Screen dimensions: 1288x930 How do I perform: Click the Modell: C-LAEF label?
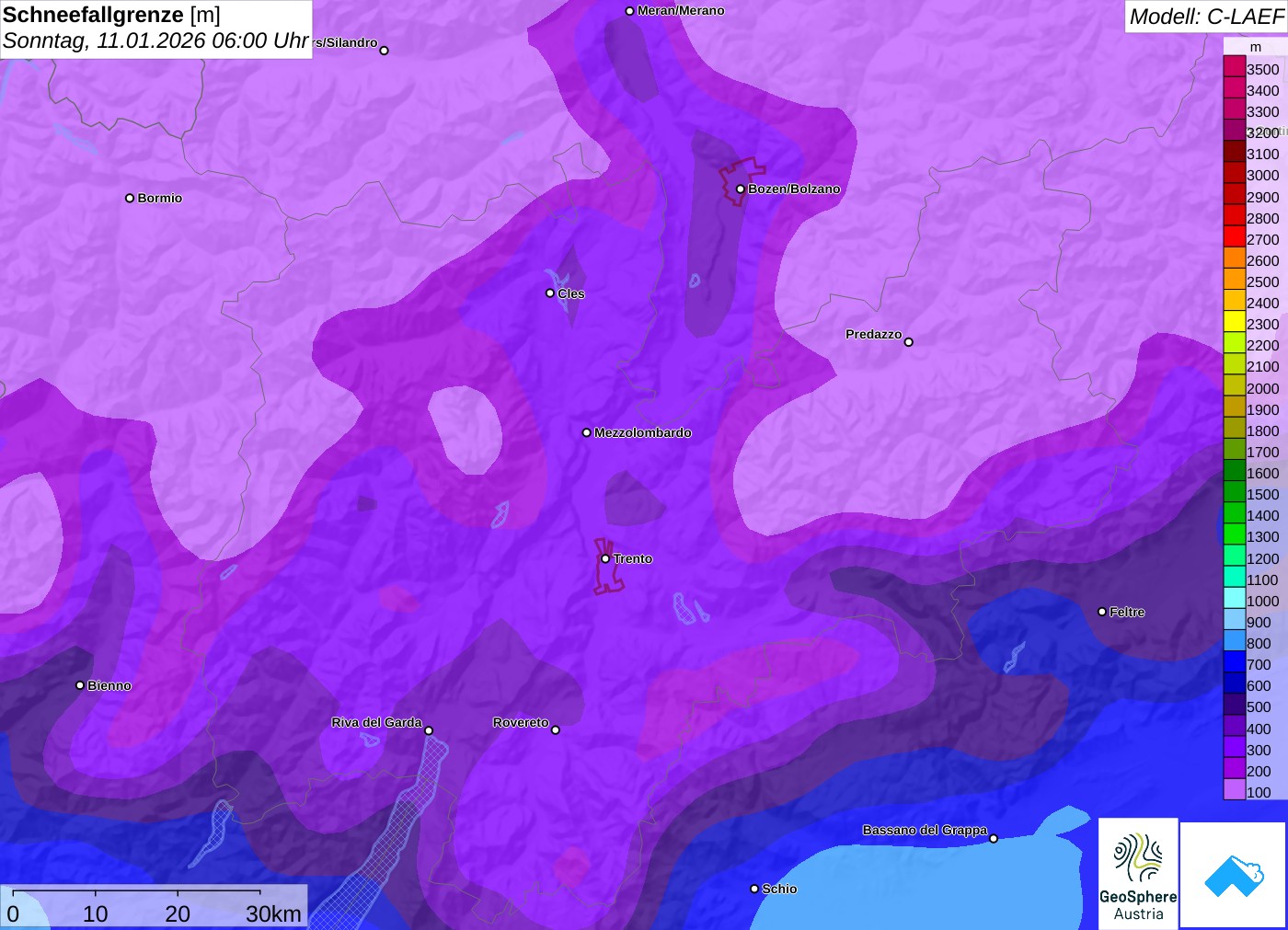tap(1205, 17)
